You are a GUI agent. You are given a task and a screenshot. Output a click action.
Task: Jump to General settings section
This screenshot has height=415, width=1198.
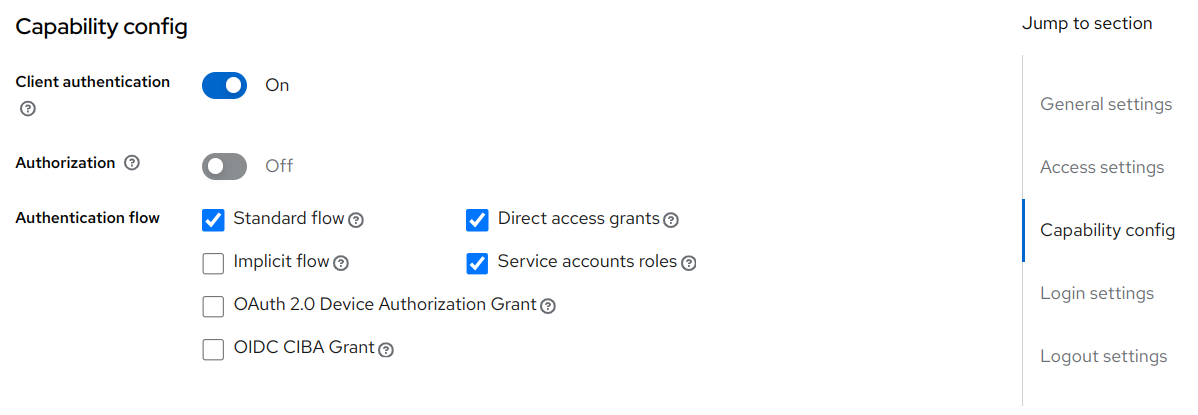(1106, 104)
